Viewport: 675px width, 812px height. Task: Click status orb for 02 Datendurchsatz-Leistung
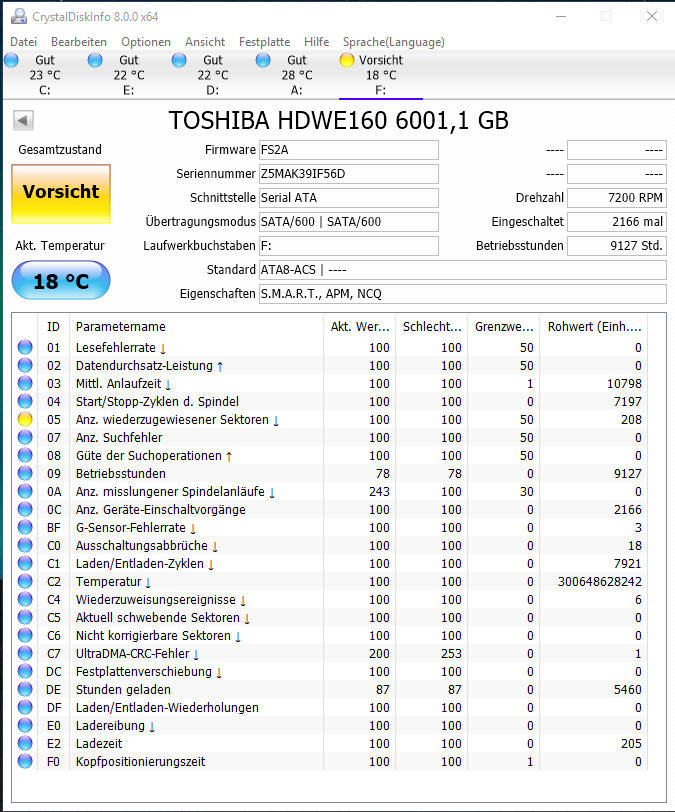(x=25, y=365)
